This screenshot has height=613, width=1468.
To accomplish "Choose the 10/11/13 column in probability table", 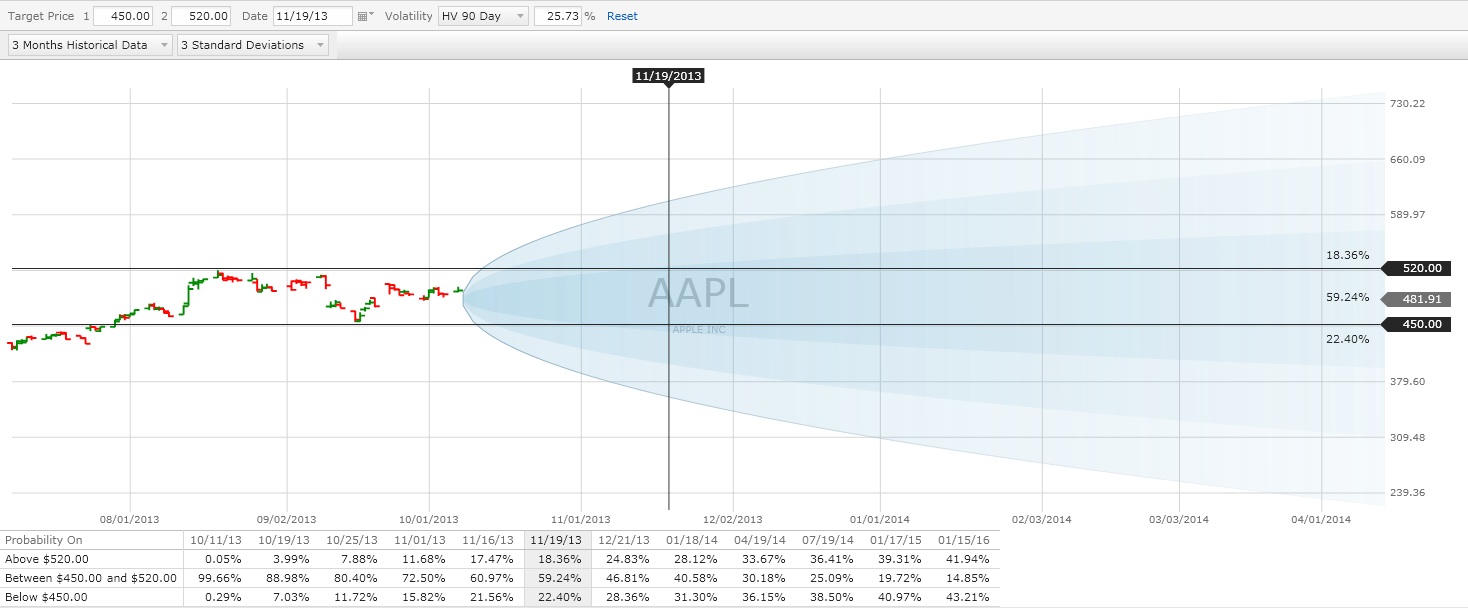I will [217, 540].
